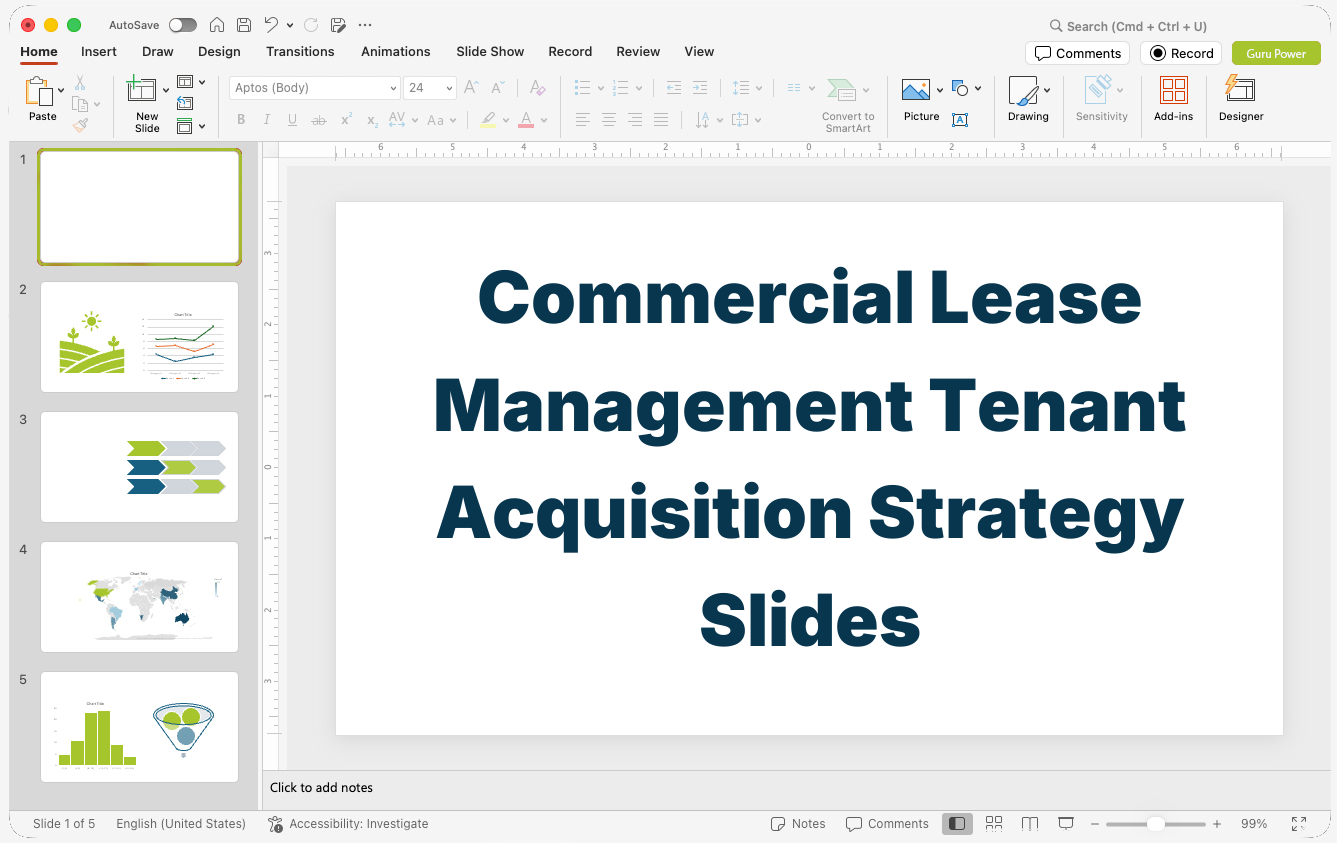
Task: Open the Add-ins gallery
Action: [1173, 100]
